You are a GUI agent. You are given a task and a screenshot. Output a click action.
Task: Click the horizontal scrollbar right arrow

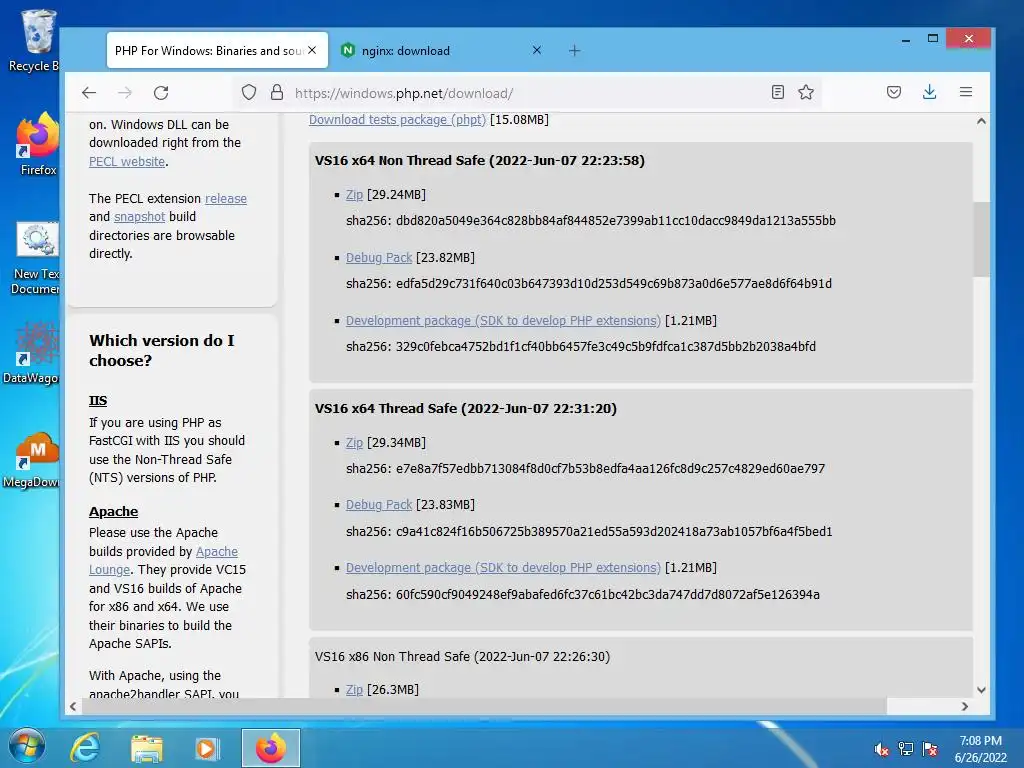pos(965,706)
